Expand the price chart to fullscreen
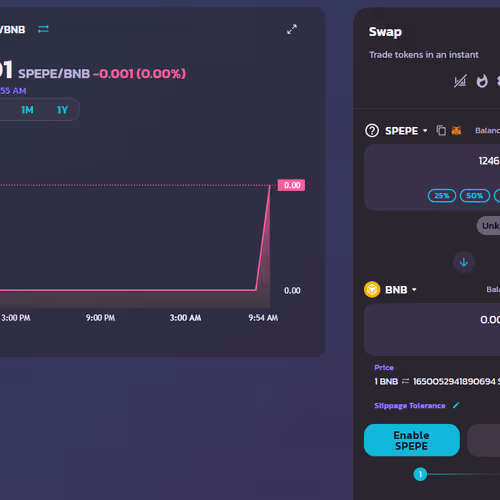This screenshot has height=500, width=500. 292,29
